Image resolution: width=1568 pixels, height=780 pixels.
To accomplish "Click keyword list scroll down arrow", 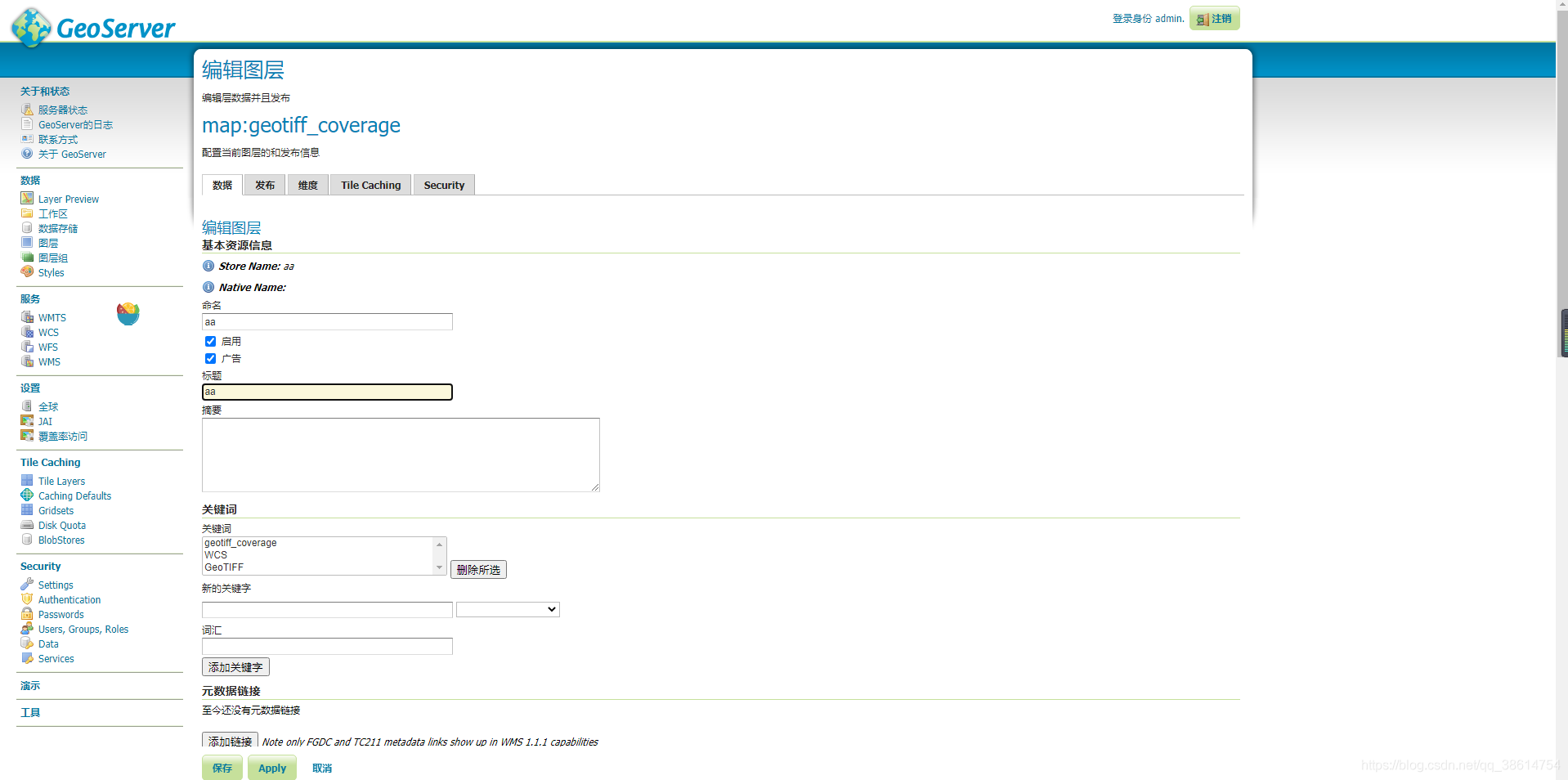I will click(x=439, y=567).
